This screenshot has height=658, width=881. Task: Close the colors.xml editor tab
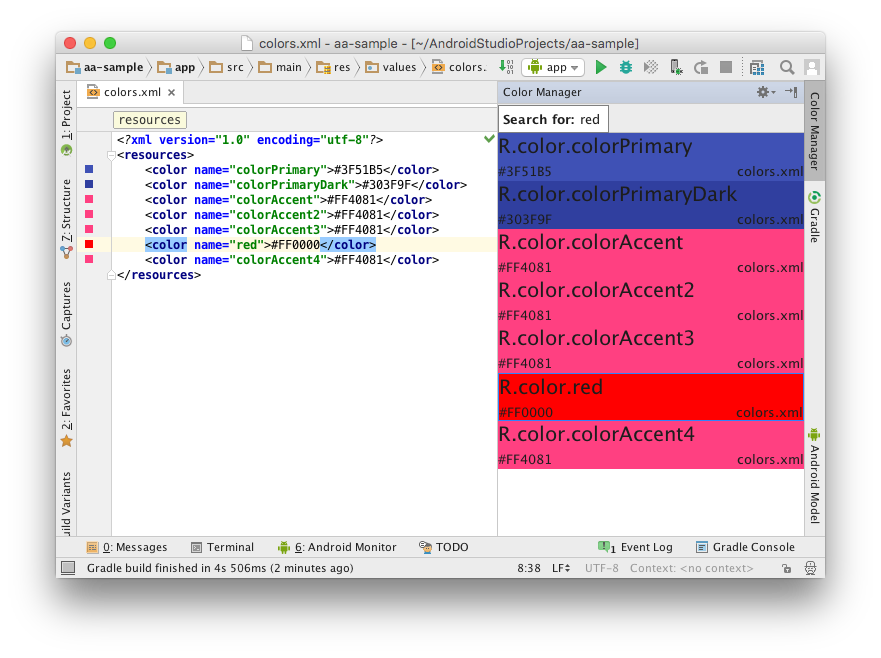click(171, 92)
